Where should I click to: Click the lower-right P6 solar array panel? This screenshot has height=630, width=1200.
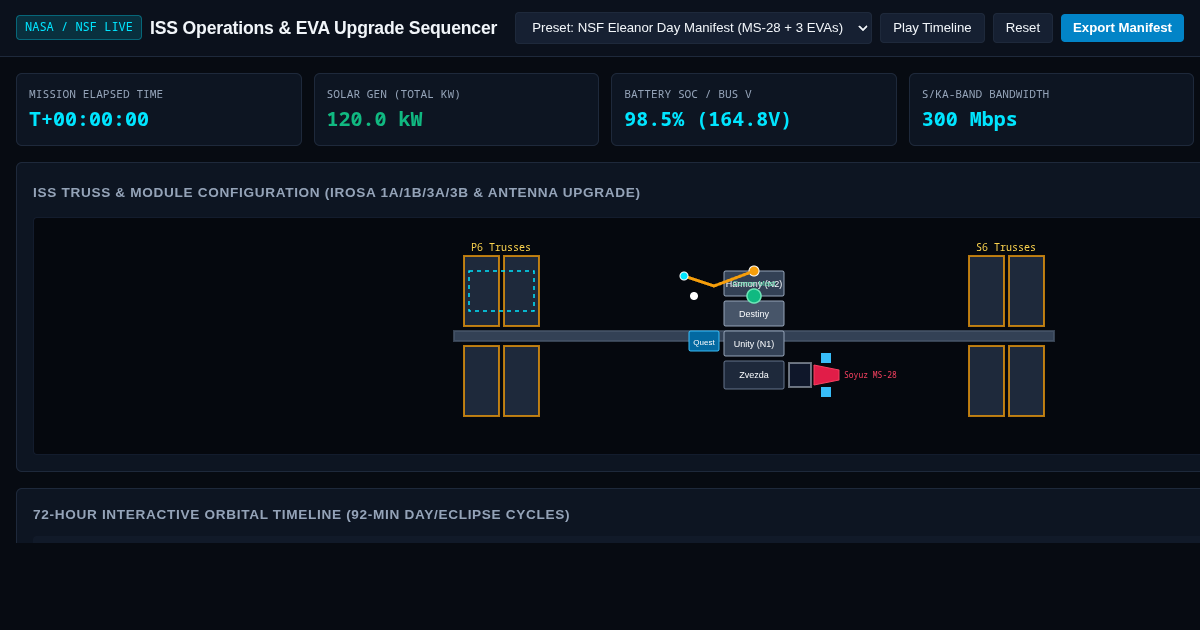pyautogui.click(x=521, y=381)
